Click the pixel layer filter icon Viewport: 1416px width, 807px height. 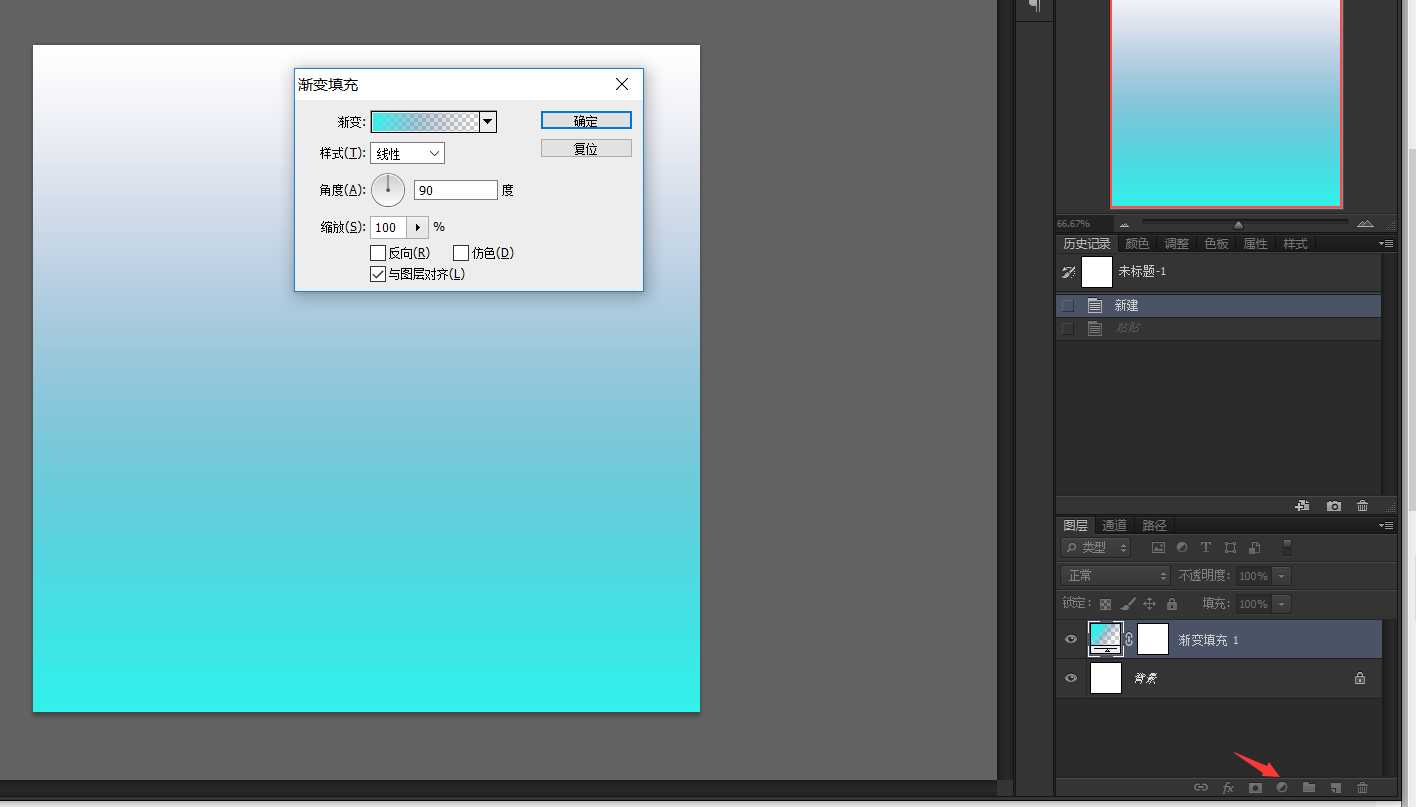(1159, 547)
